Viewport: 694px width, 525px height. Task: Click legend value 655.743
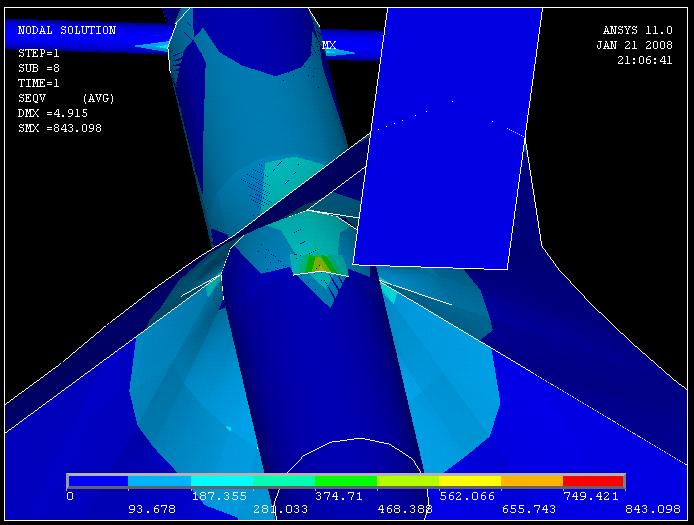529,510
